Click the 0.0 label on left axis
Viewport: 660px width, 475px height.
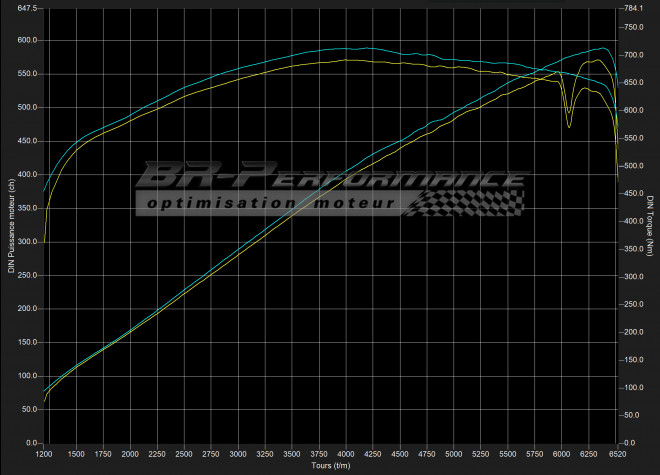tap(30, 443)
